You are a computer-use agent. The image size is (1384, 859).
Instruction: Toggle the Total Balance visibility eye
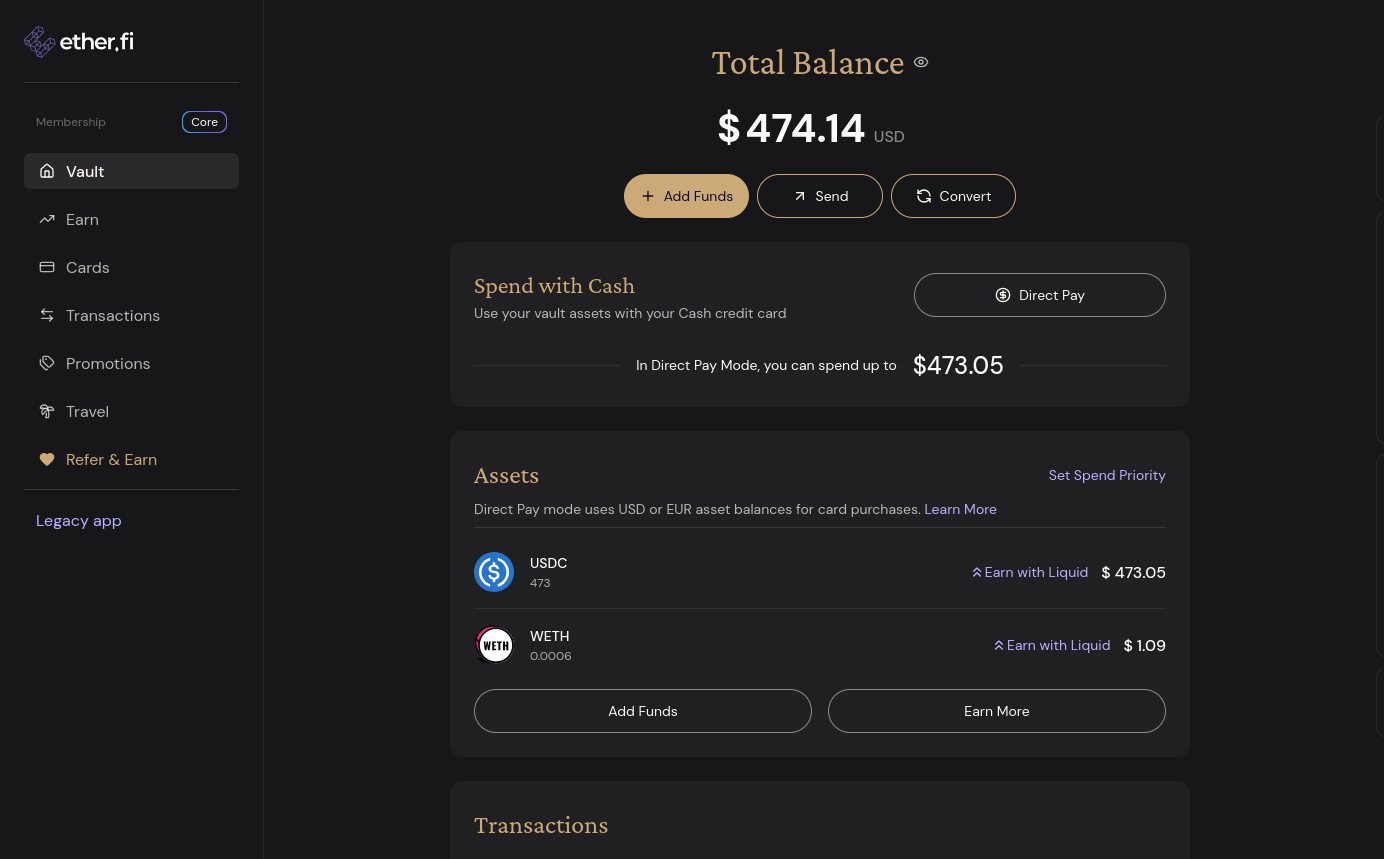921,62
